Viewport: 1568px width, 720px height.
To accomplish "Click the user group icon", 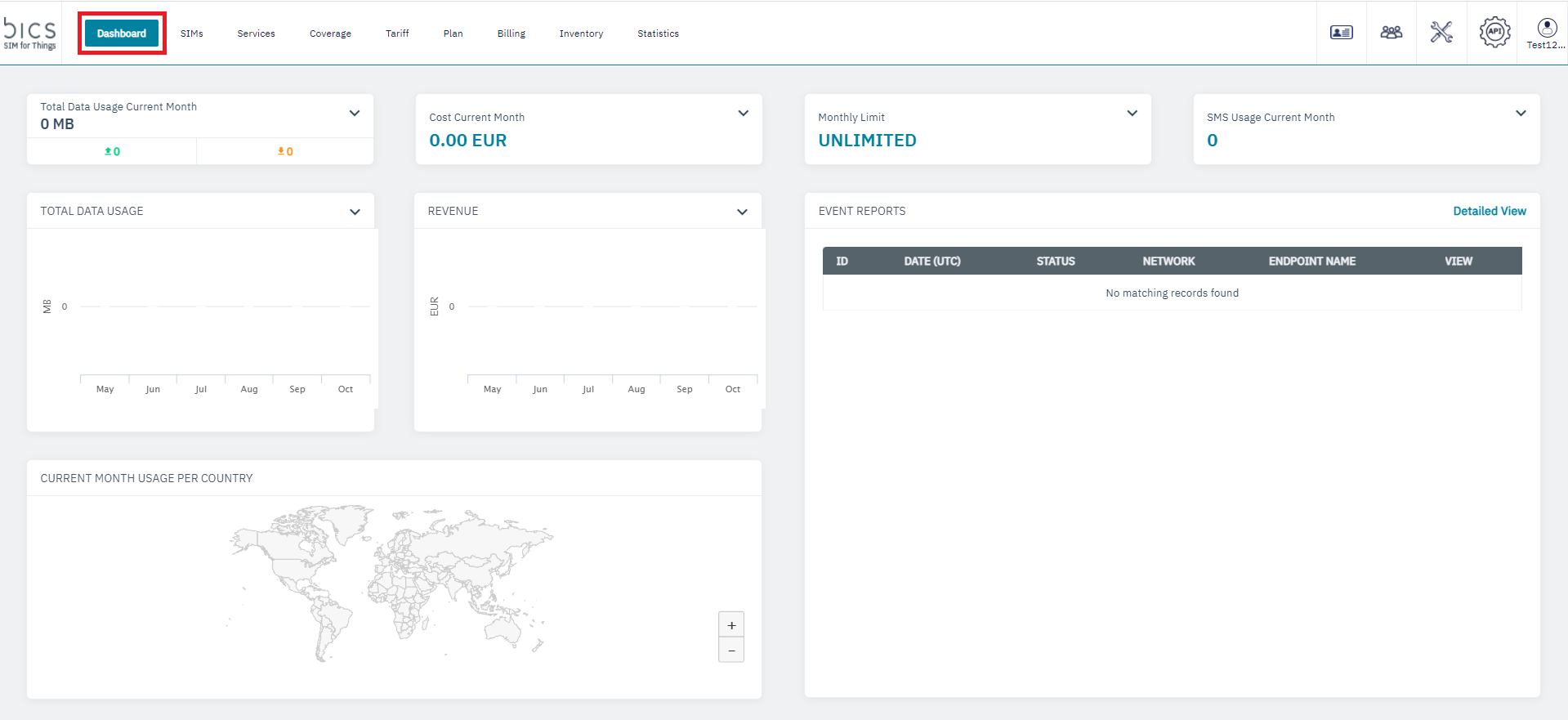I will [x=1391, y=33].
